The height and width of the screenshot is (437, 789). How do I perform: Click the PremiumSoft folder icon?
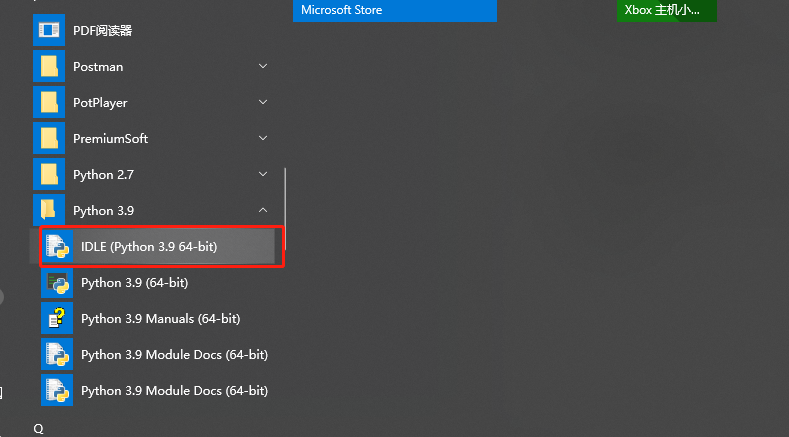pos(49,138)
